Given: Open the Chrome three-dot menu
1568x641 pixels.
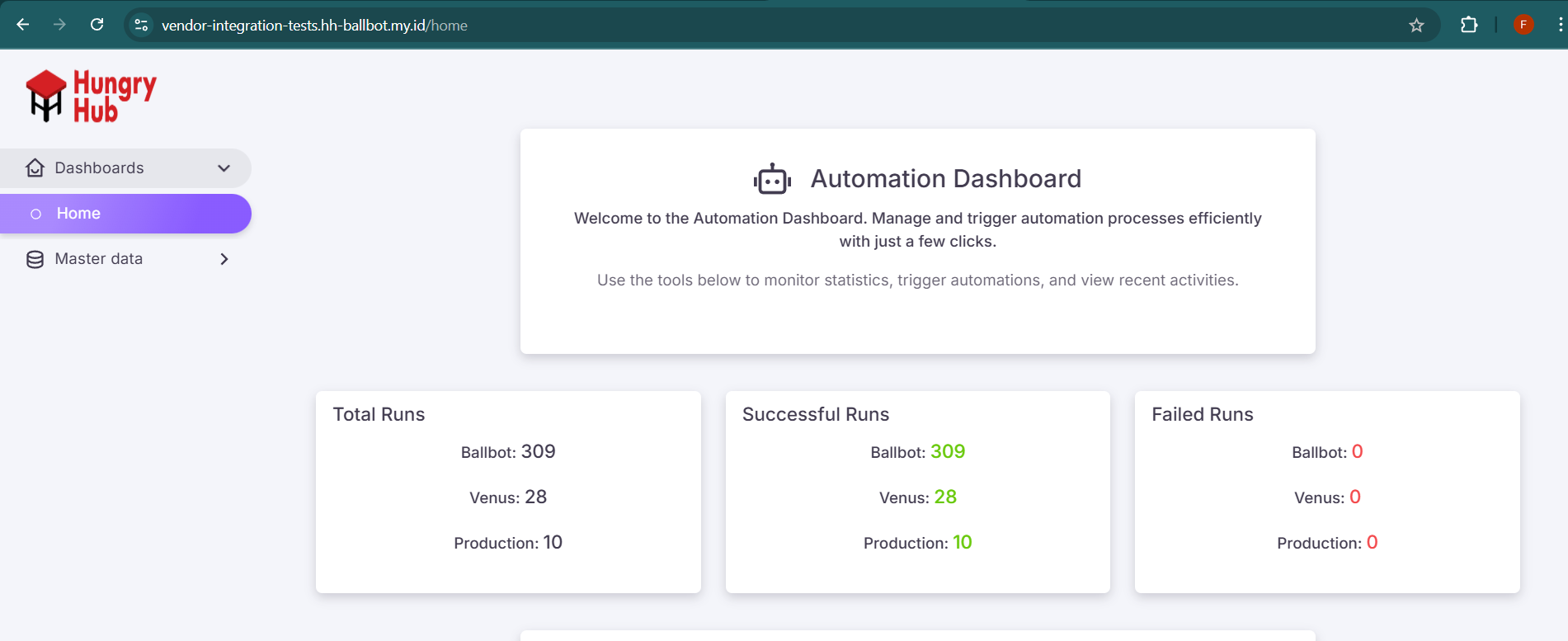Looking at the screenshot, I should [x=1560, y=25].
